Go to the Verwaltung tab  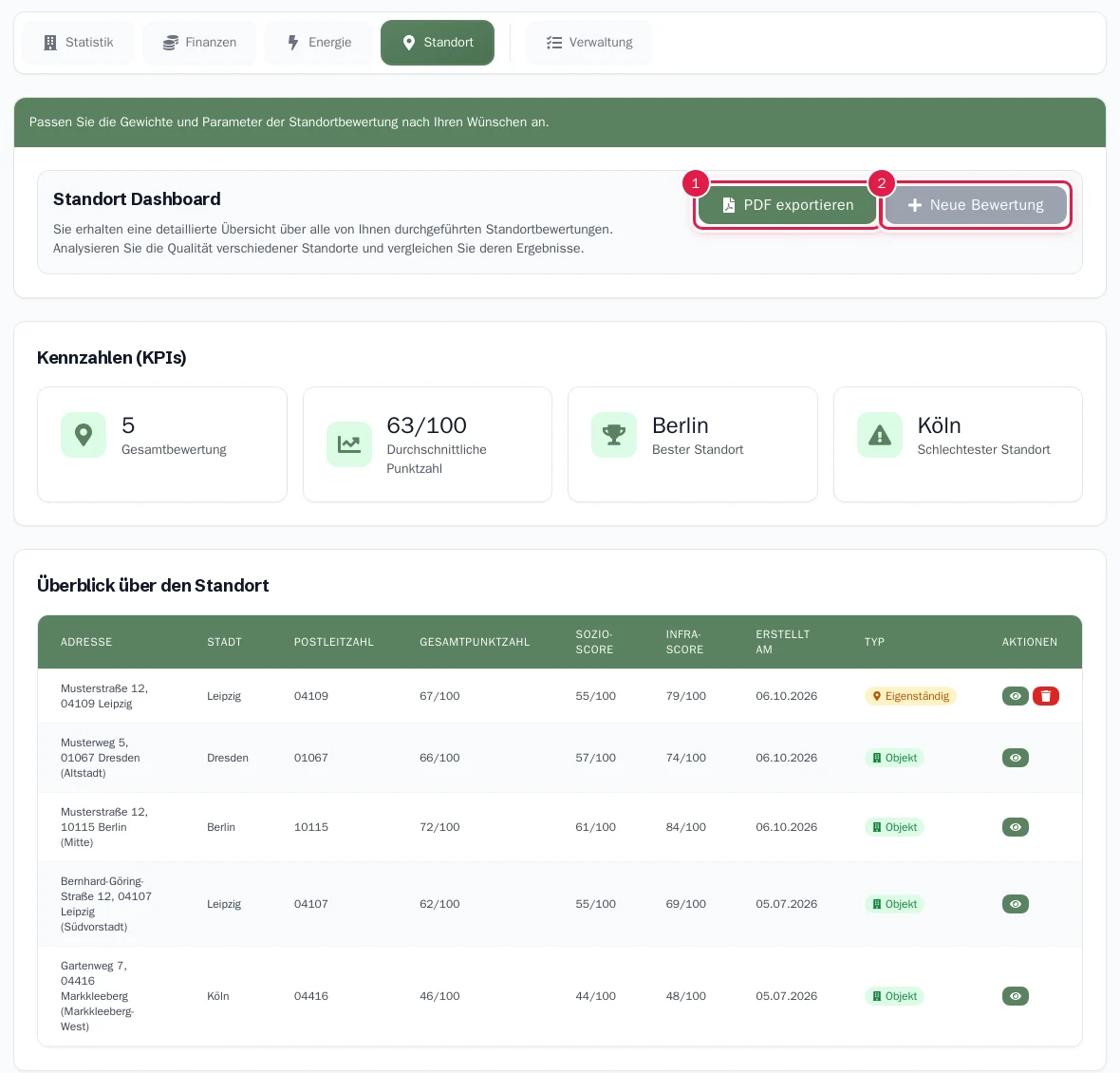click(x=589, y=42)
